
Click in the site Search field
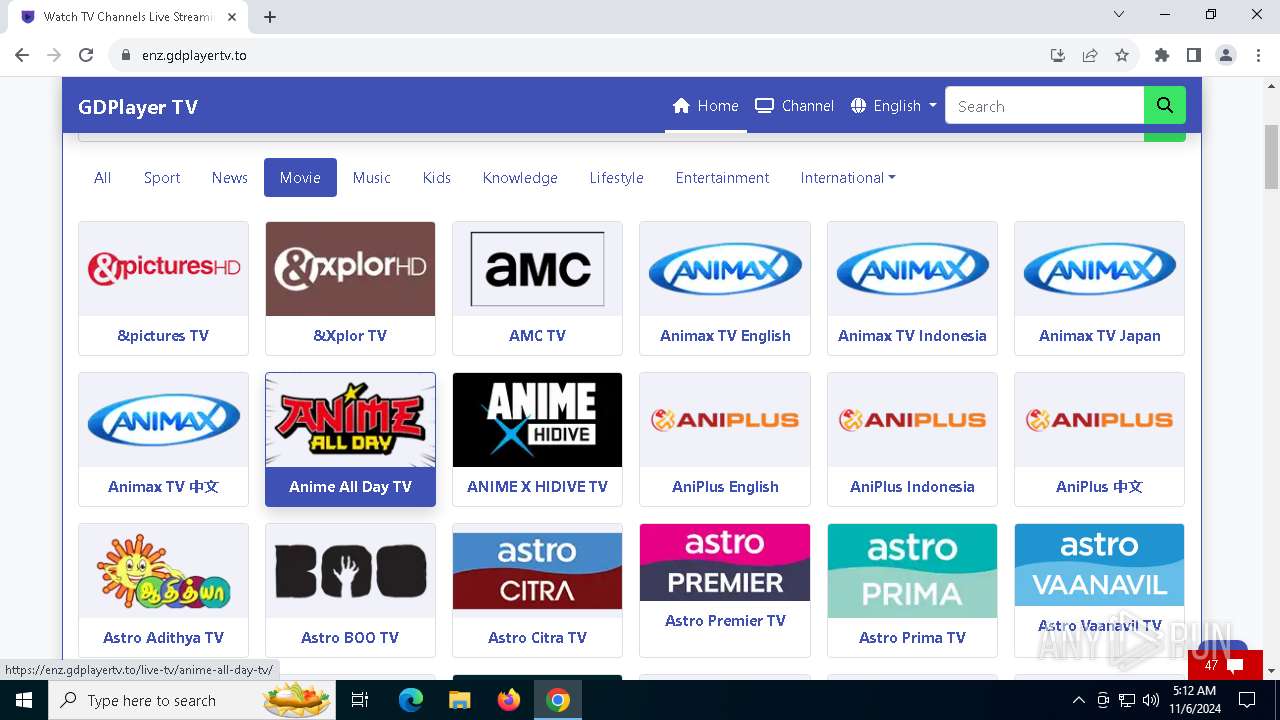click(x=1044, y=105)
